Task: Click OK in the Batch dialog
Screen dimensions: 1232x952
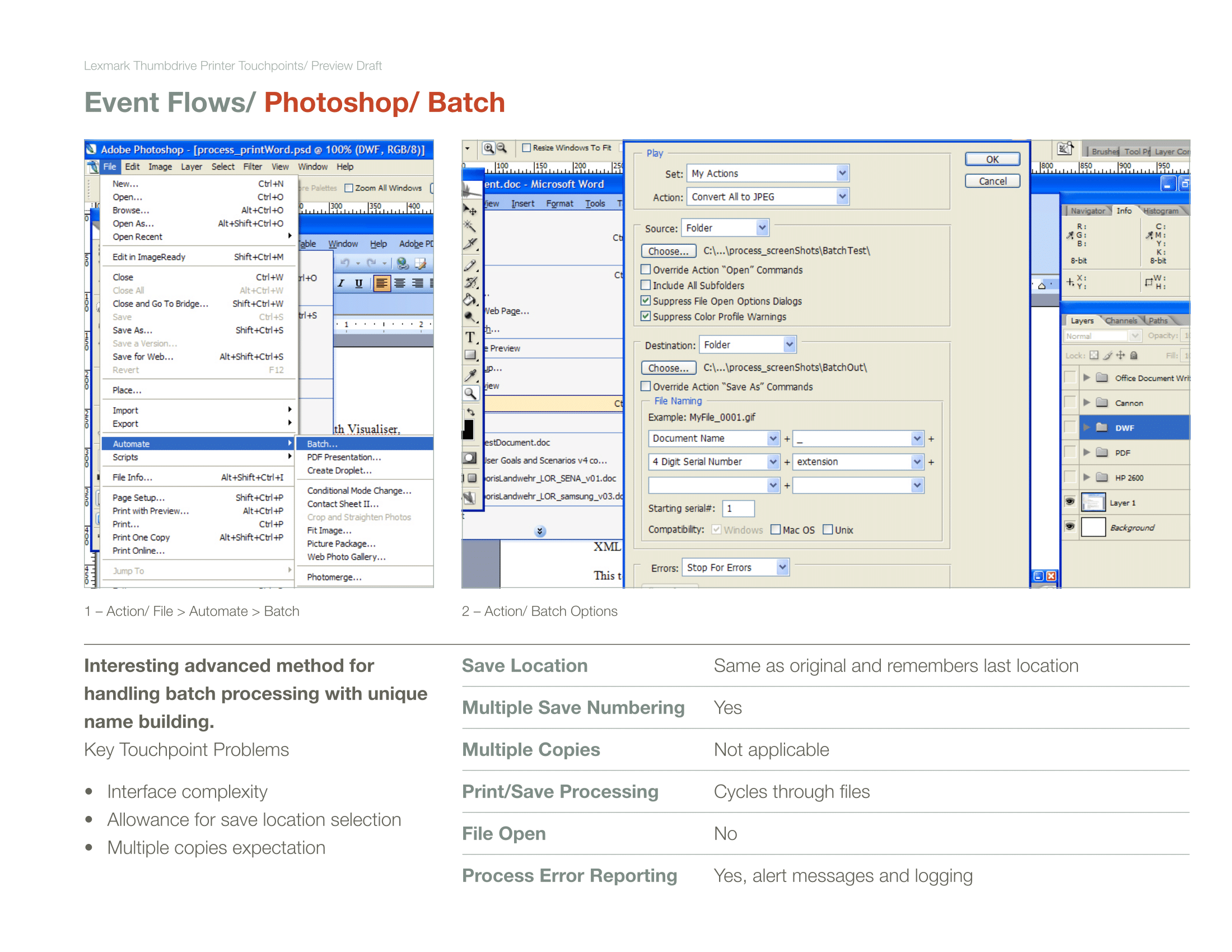Action: click(x=992, y=160)
